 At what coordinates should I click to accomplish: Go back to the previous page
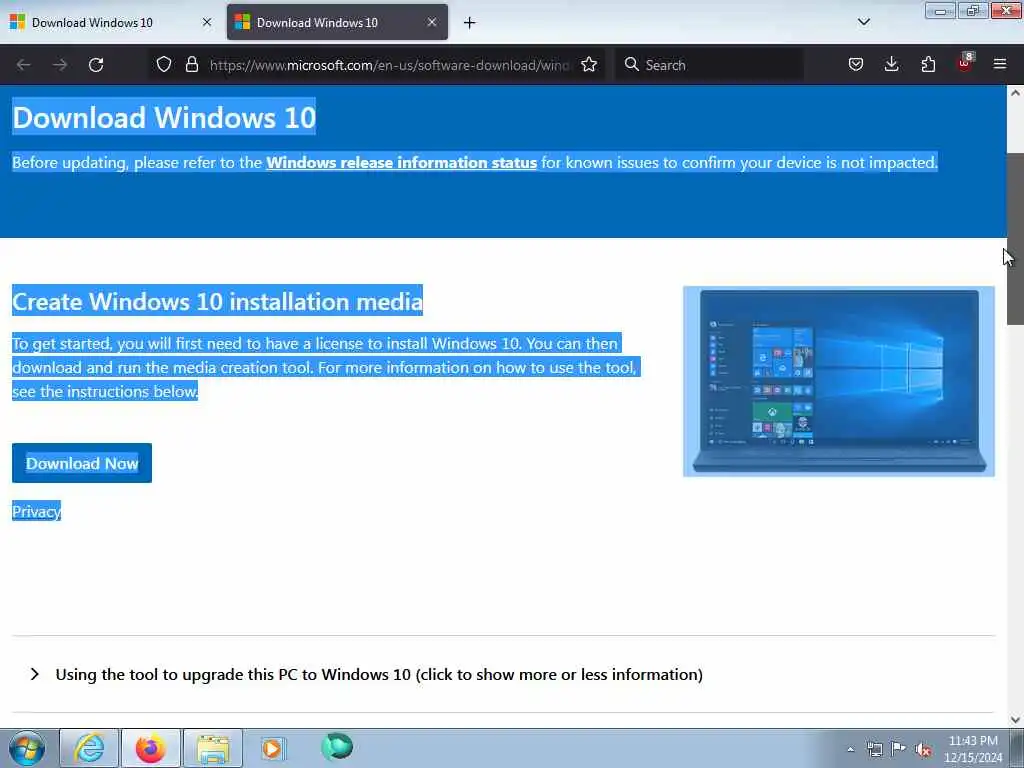tap(24, 65)
